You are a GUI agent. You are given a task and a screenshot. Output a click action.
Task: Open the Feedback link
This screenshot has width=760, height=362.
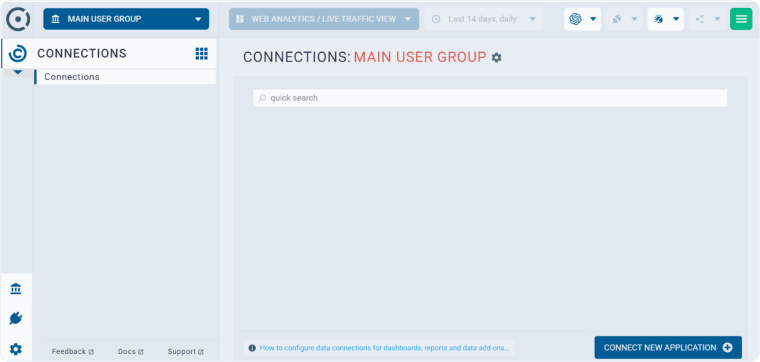coord(73,351)
